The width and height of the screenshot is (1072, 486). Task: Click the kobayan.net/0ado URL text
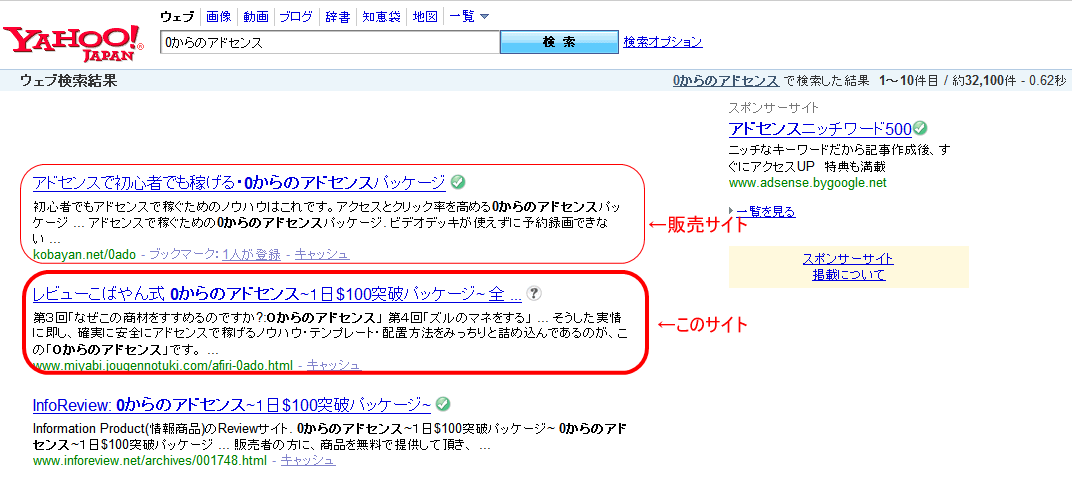[85, 254]
